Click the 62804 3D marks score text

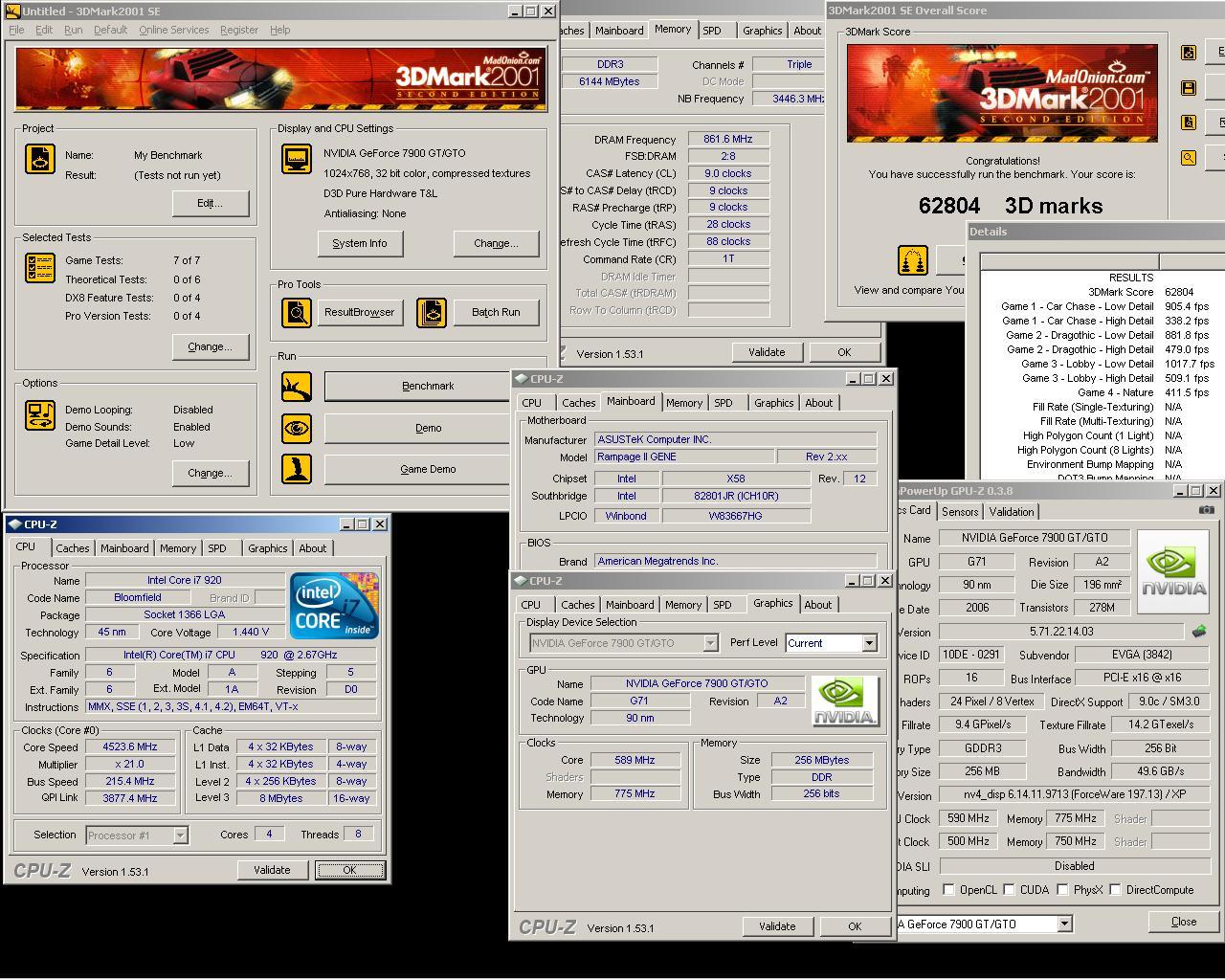pyautogui.click(x=1011, y=206)
